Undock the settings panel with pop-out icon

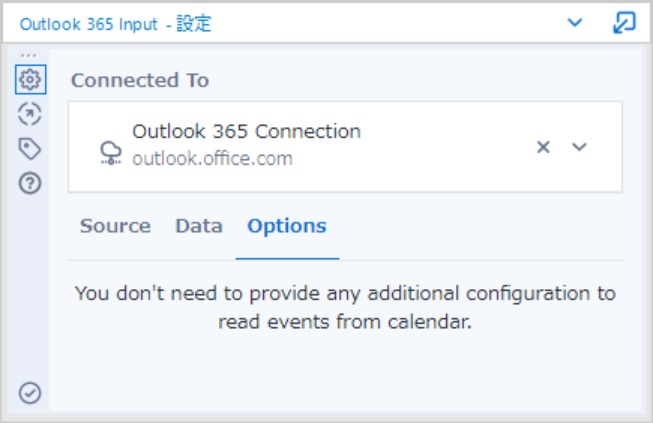pos(624,22)
